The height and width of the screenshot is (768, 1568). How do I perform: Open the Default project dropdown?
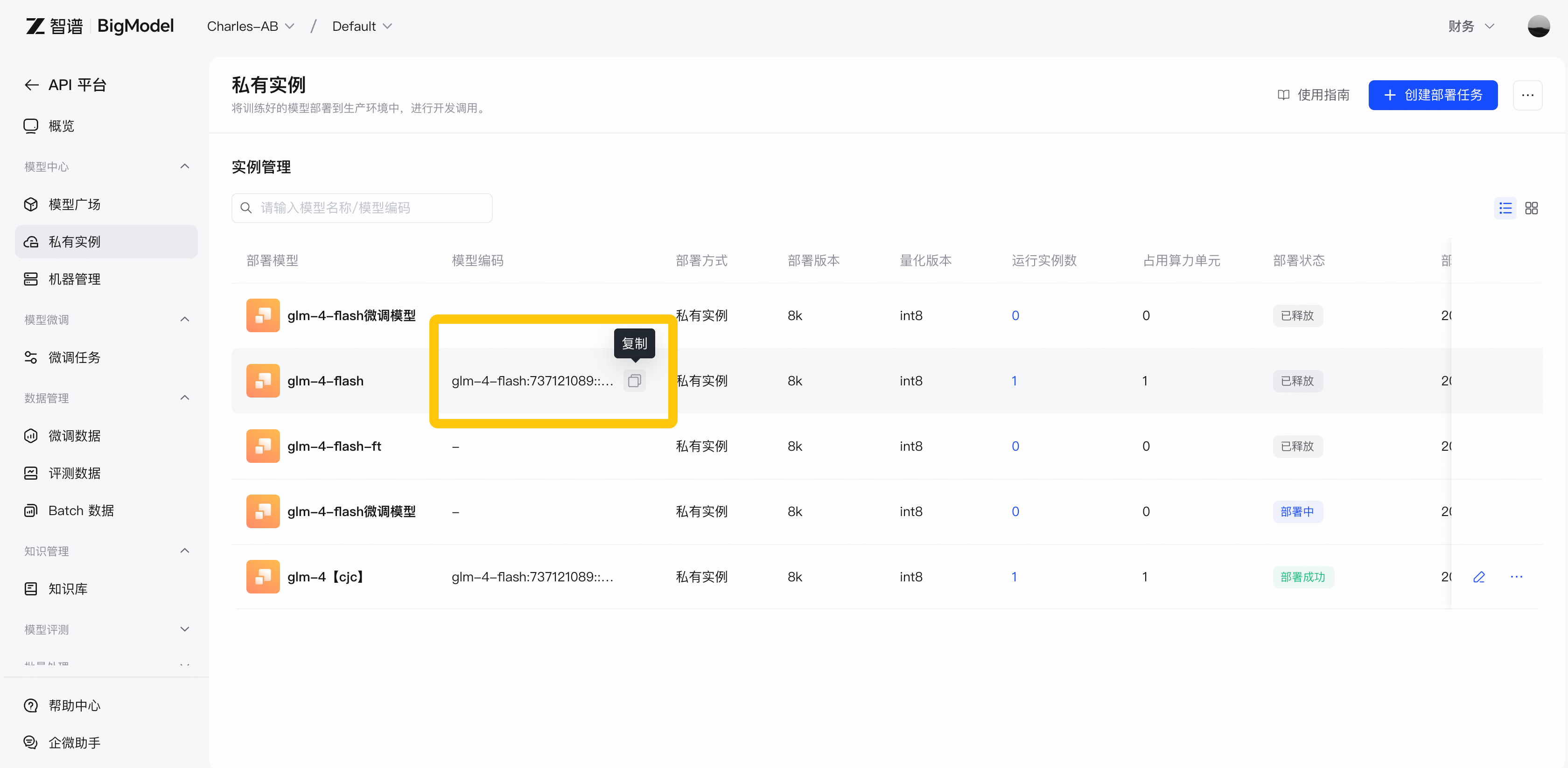pyautogui.click(x=362, y=26)
